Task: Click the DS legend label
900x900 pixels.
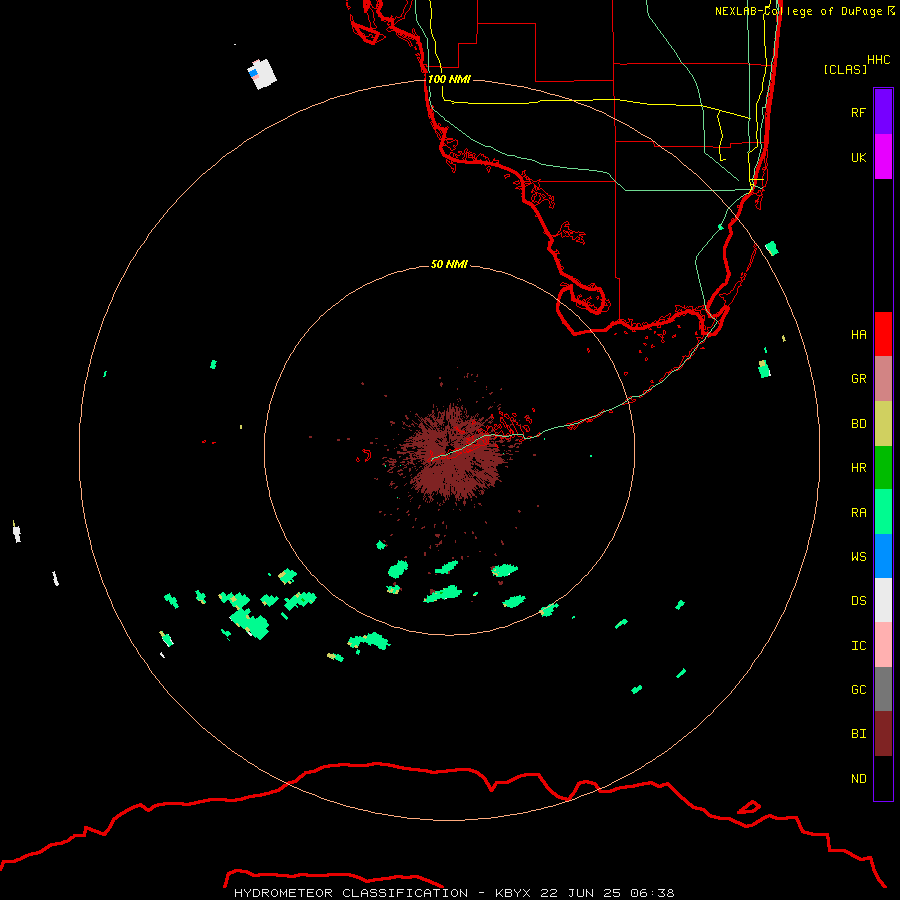Action: [x=858, y=600]
